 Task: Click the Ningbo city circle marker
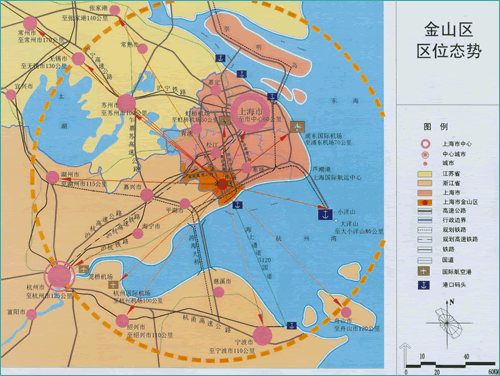262,335
